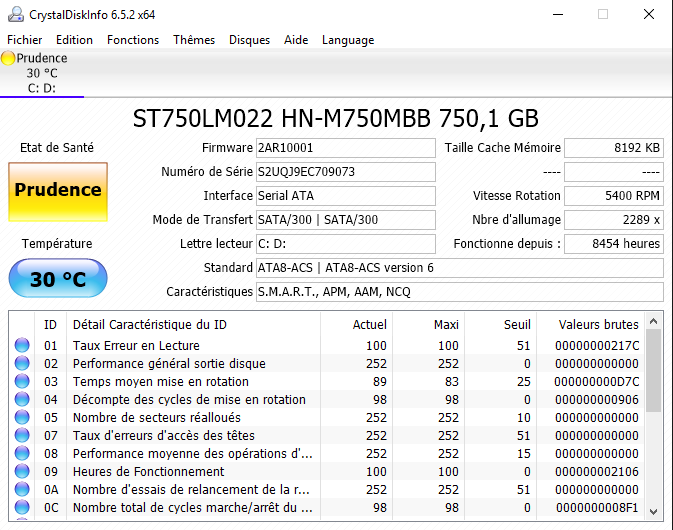
Task: Click the power-on count field 2289 x
Action: (614, 220)
